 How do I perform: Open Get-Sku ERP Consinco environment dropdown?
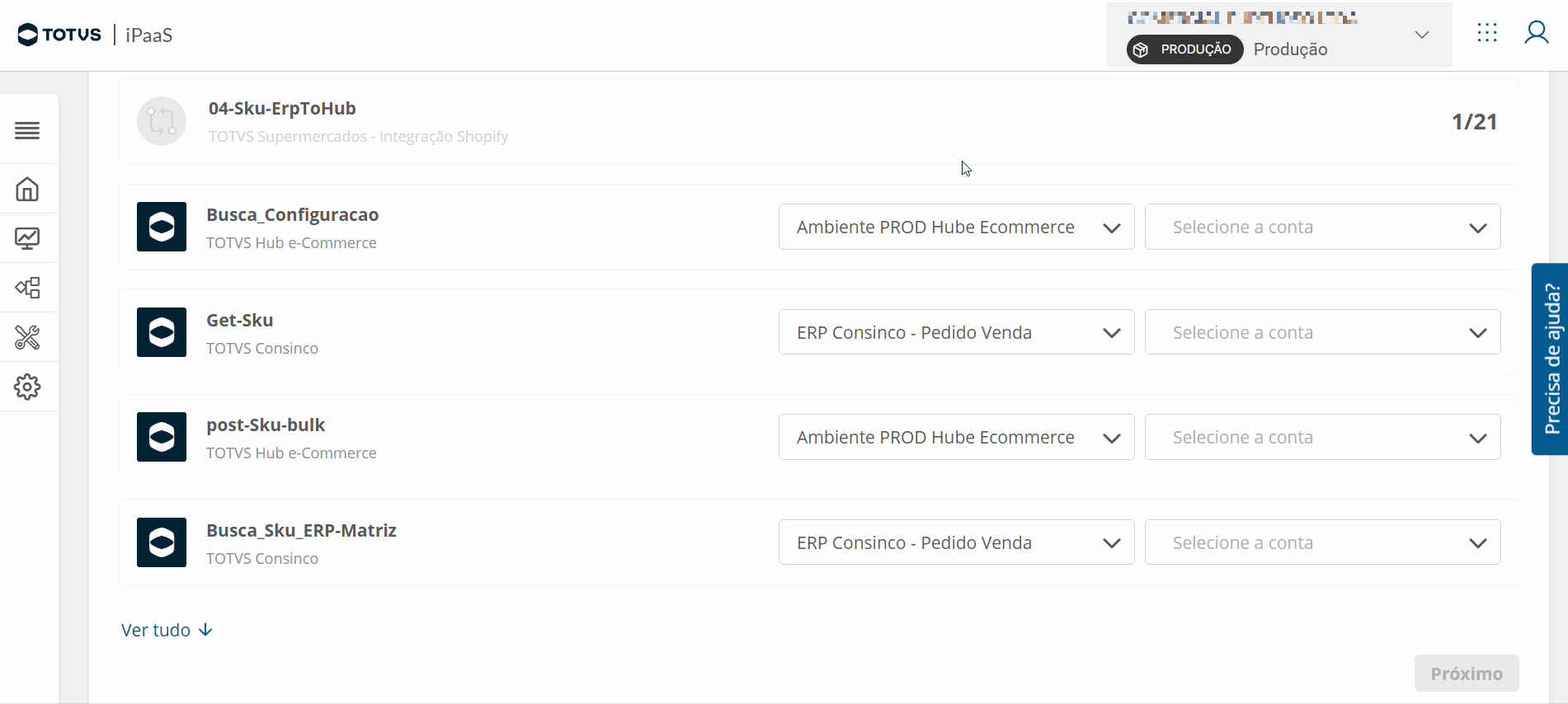coord(956,332)
